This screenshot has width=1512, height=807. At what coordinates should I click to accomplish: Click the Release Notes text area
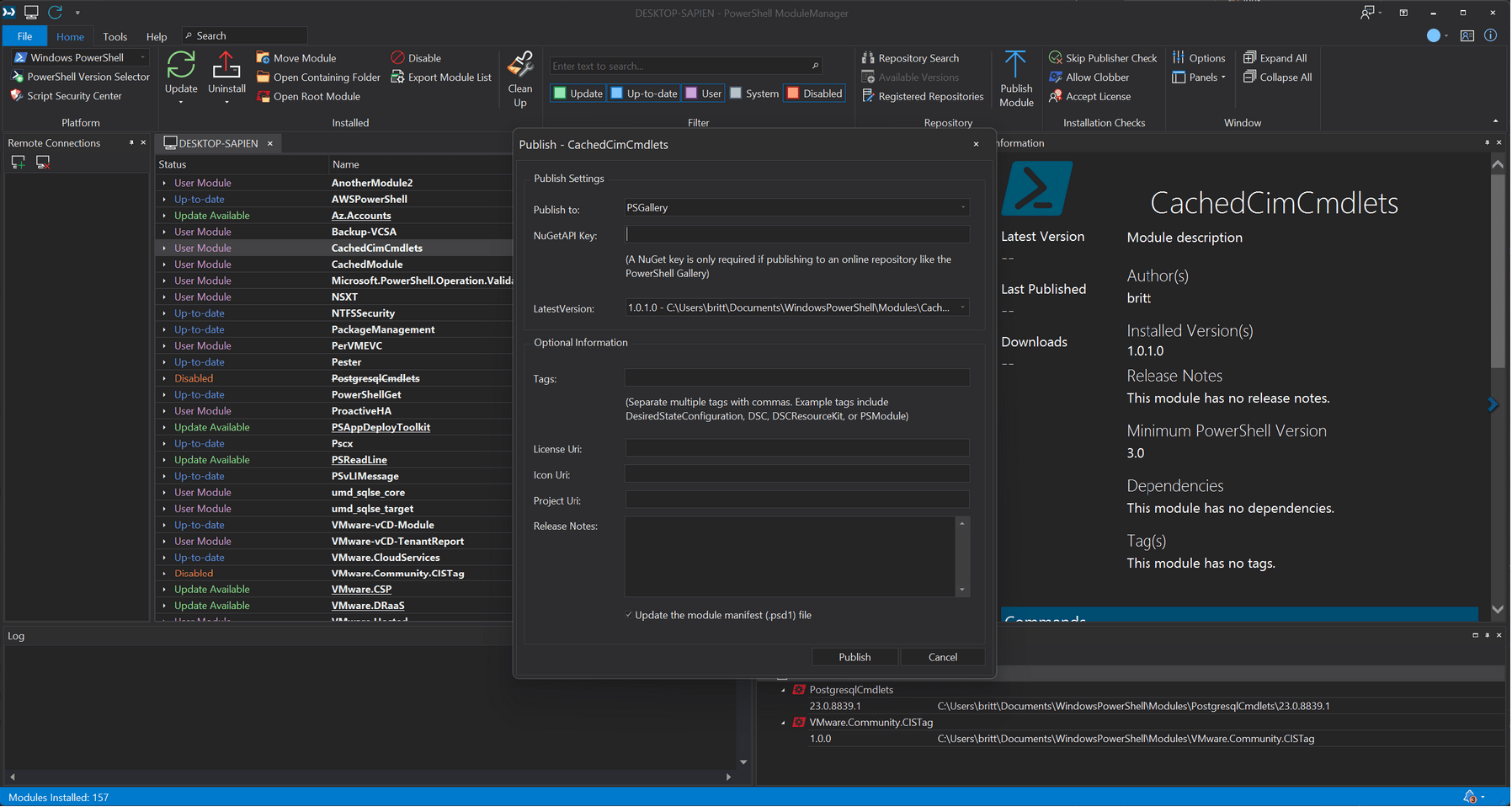pos(790,557)
